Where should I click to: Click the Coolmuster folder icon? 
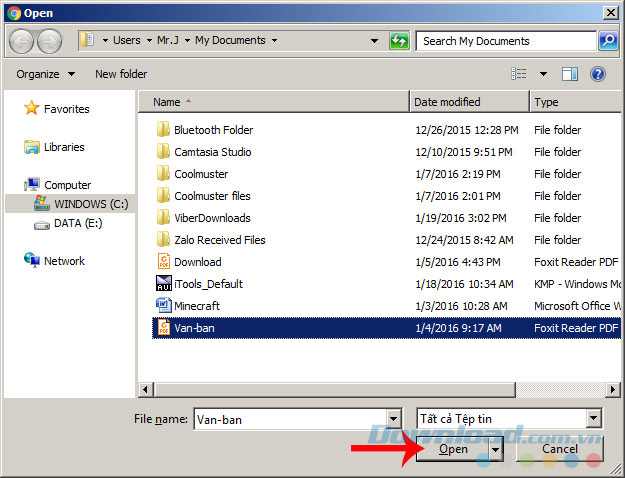(163, 173)
